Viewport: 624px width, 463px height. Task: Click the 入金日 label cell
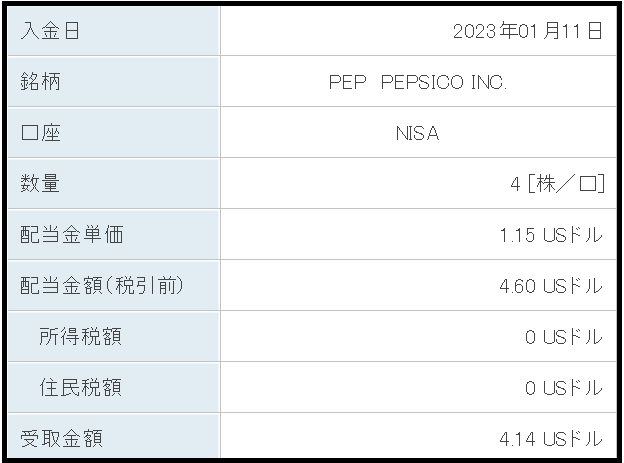(114, 31)
